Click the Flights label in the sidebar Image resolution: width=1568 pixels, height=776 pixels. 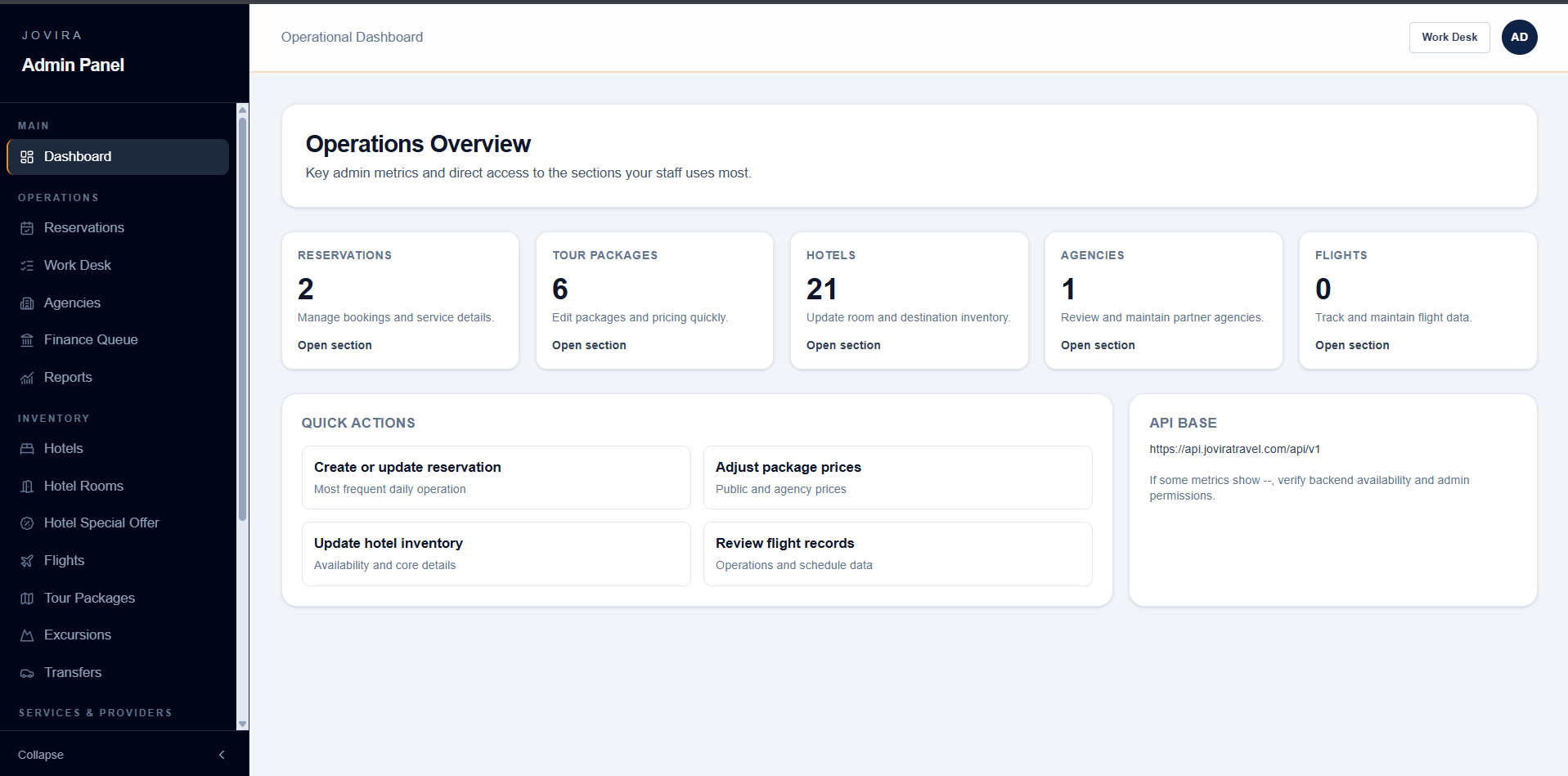click(x=64, y=561)
